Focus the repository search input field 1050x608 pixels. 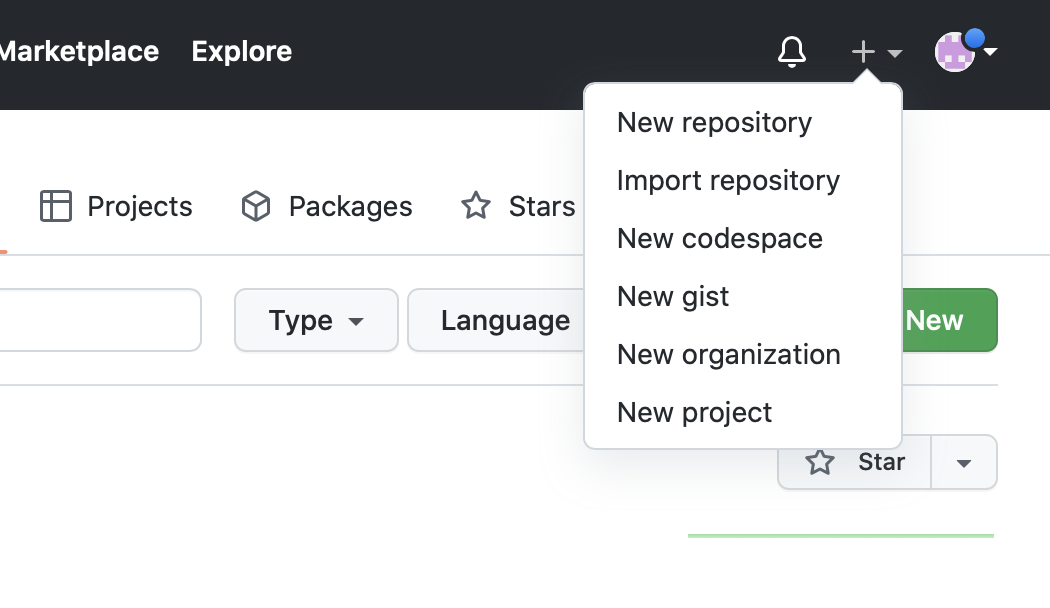[x=98, y=321]
